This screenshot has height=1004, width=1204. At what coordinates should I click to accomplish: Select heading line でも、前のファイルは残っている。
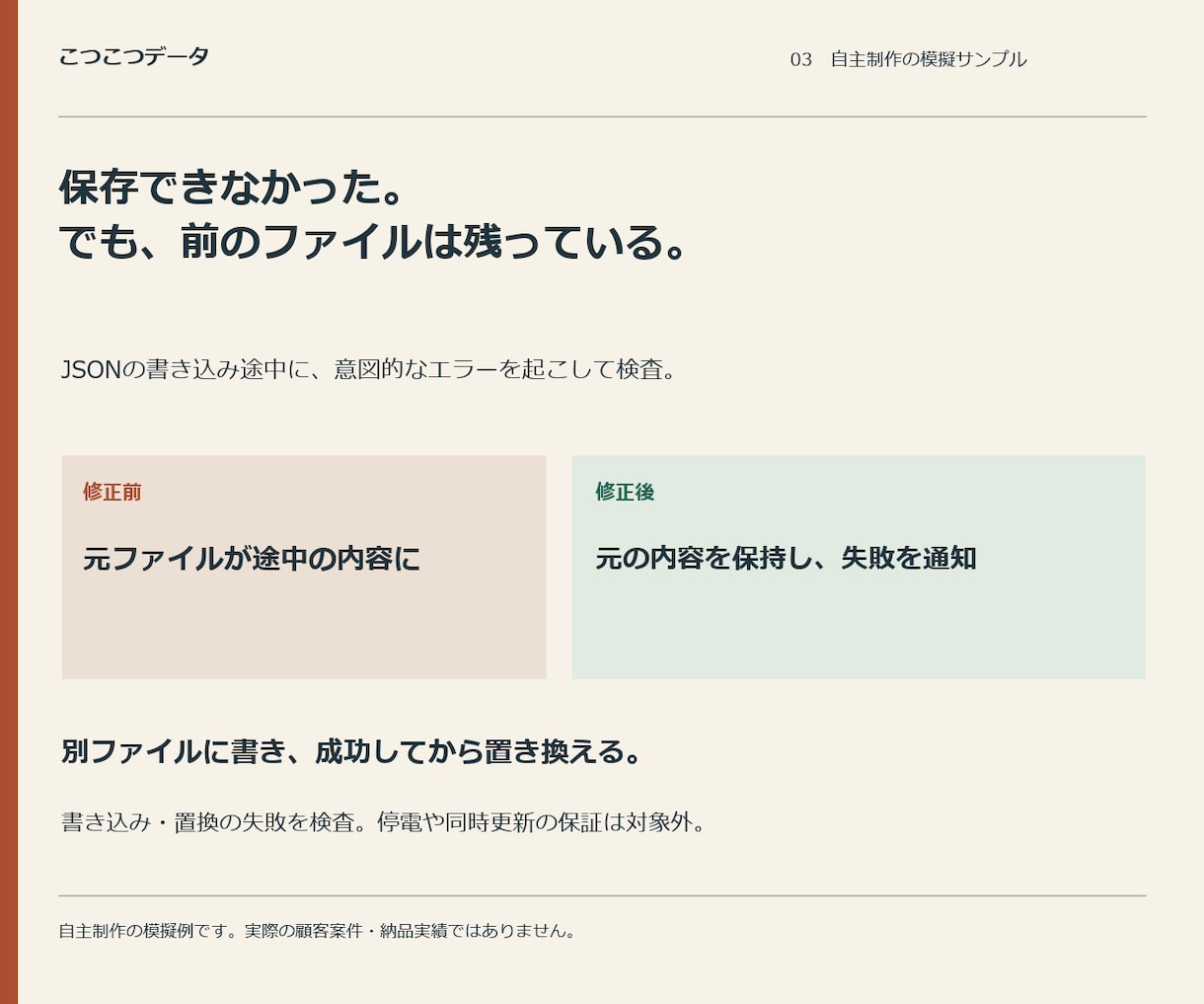pyautogui.click(x=374, y=242)
